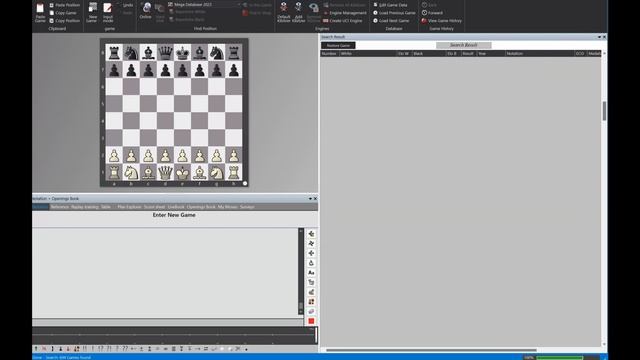This screenshot has height=360, width=640.
Task: Insert the '!!' annotation symbol
Action: (x=84, y=349)
